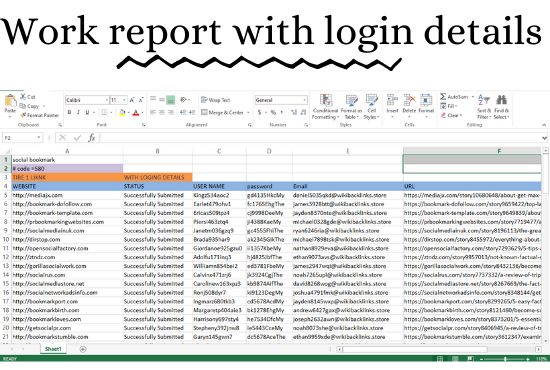Click the AutoSum sigma button

pos(454,96)
